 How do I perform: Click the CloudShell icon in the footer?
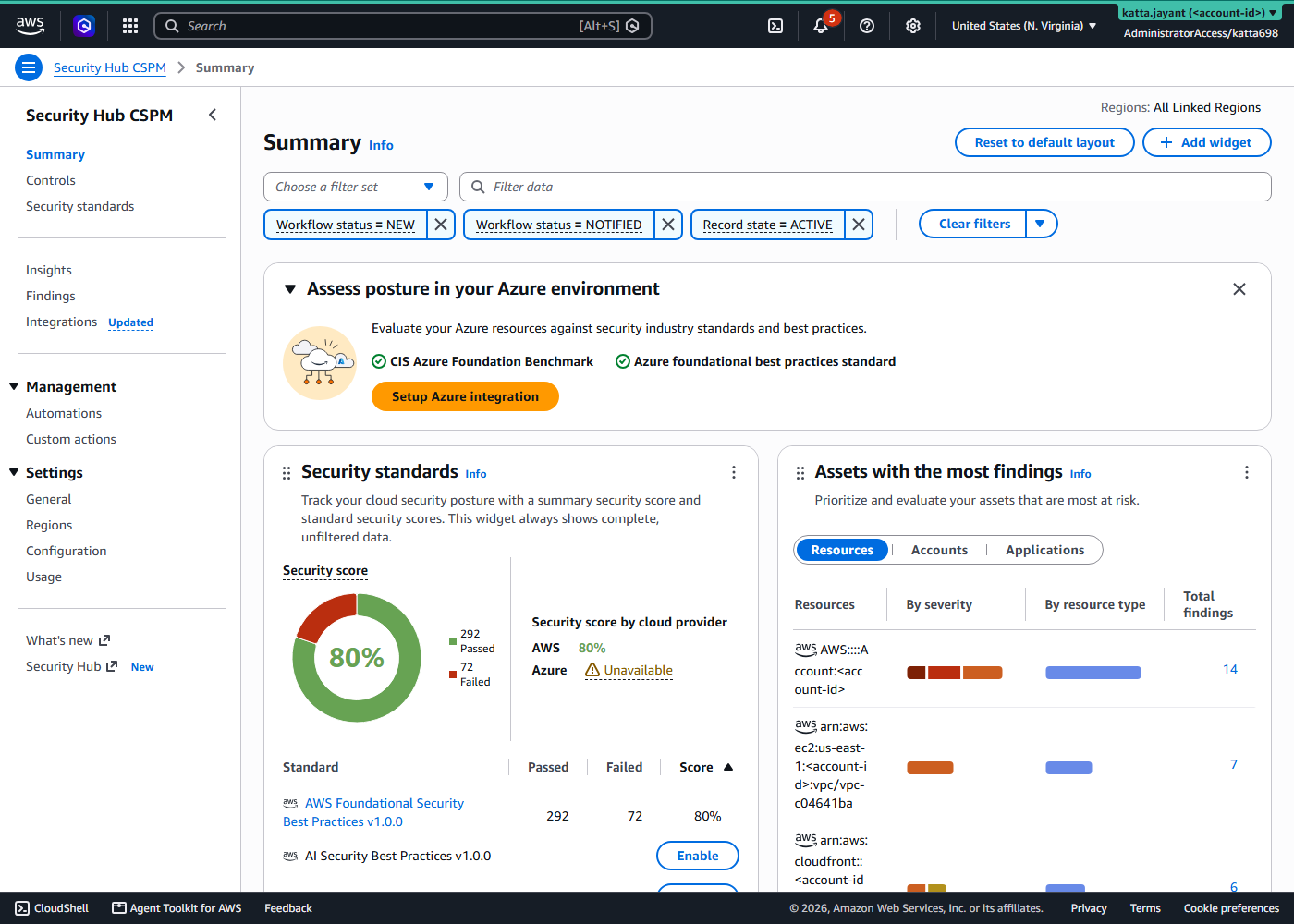click(22, 908)
